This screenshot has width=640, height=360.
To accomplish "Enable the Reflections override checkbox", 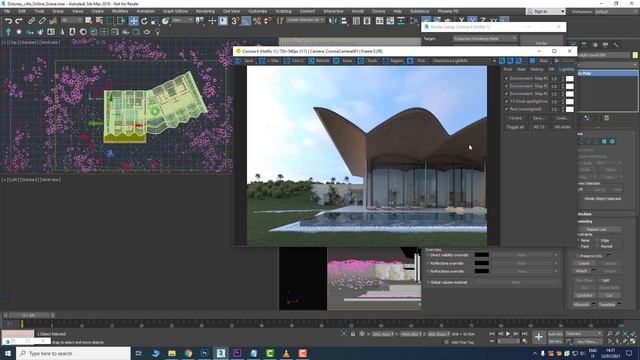I will tap(428, 263).
